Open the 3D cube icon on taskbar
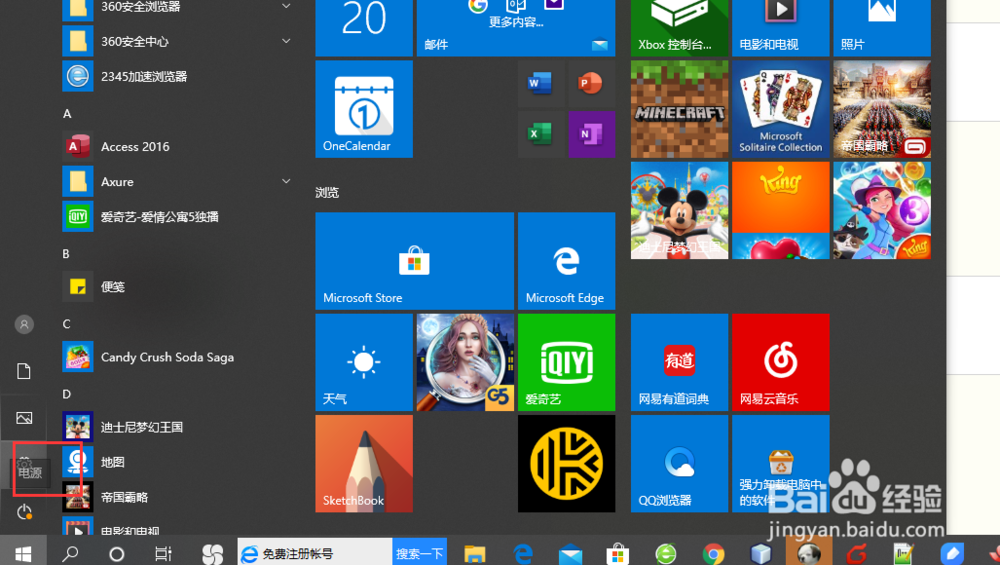The width and height of the screenshot is (1000, 565). 761,554
